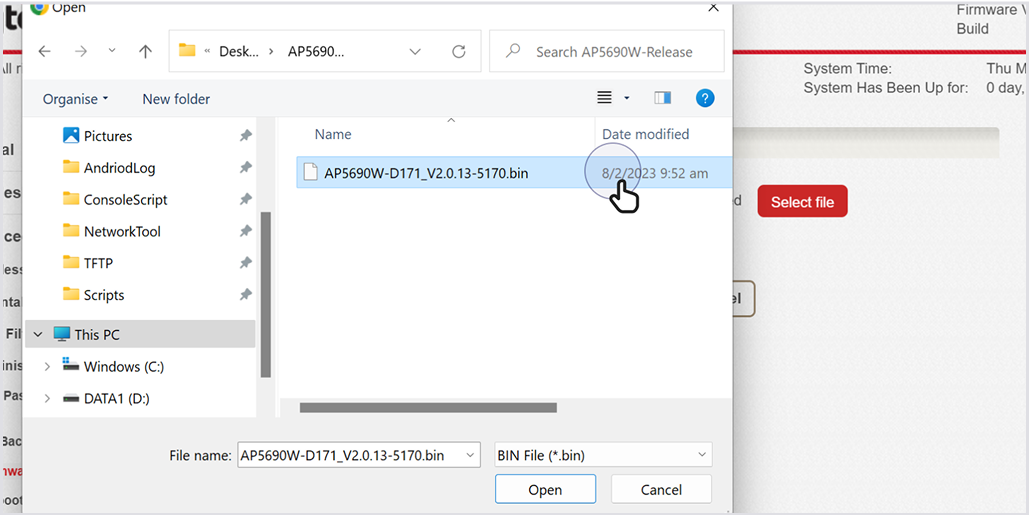Open the recent locations chevron
1029x515 pixels.
tap(112, 51)
